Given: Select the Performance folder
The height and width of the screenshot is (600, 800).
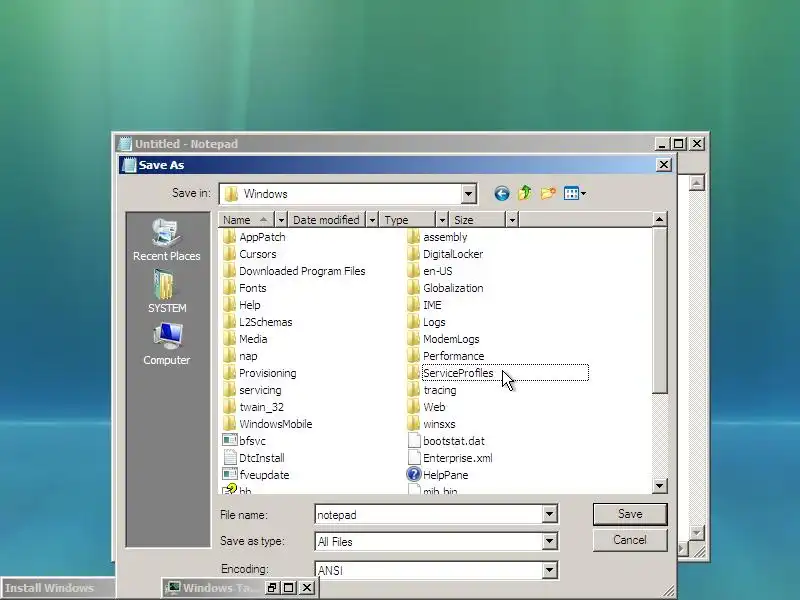Looking at the screenshot, I should [446, 356].
